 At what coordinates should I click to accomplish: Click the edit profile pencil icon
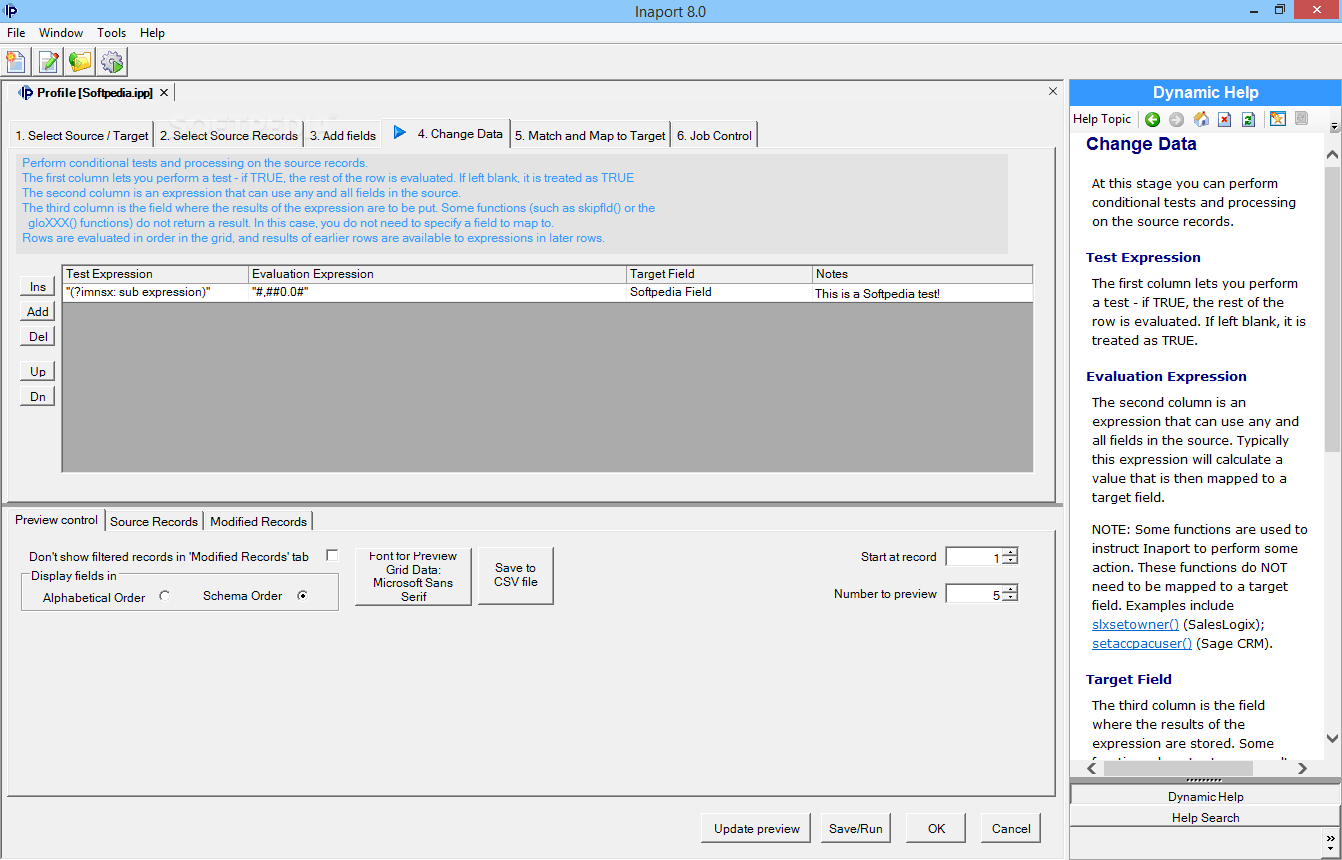coord(48,61)
